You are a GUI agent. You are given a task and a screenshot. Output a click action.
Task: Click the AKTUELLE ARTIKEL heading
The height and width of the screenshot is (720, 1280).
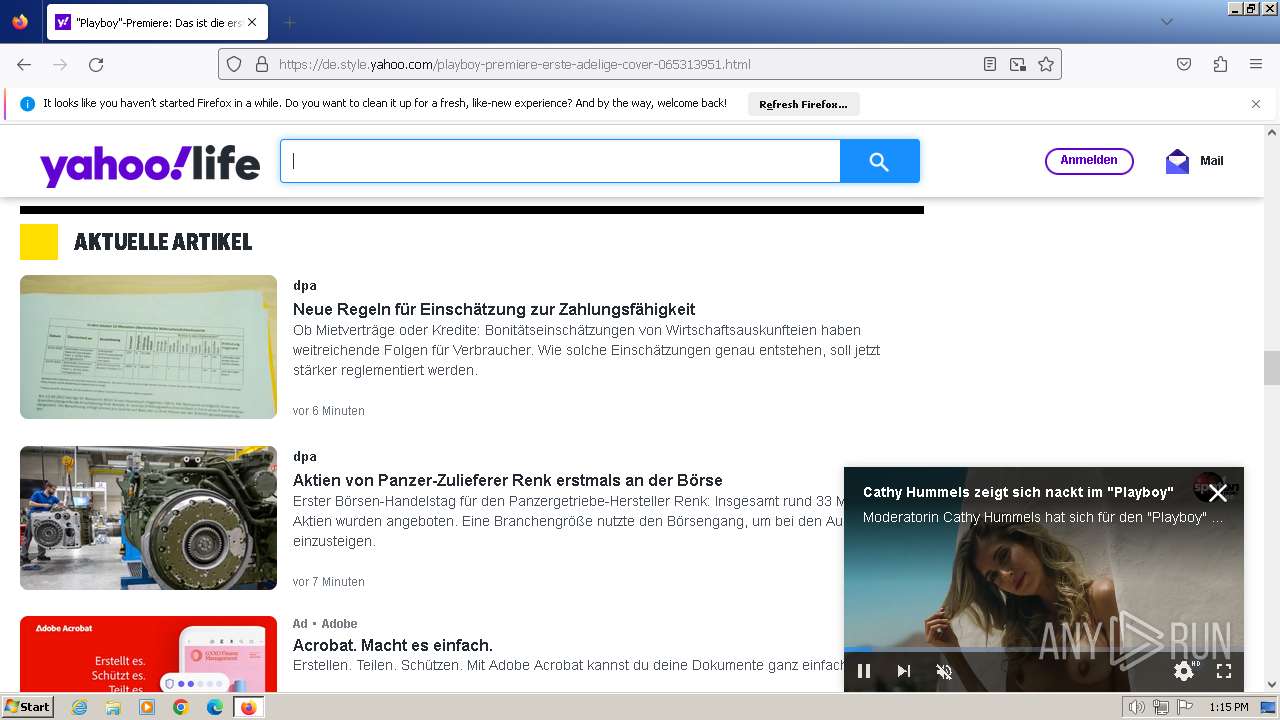pyautogui.click(x=163, y=242)
